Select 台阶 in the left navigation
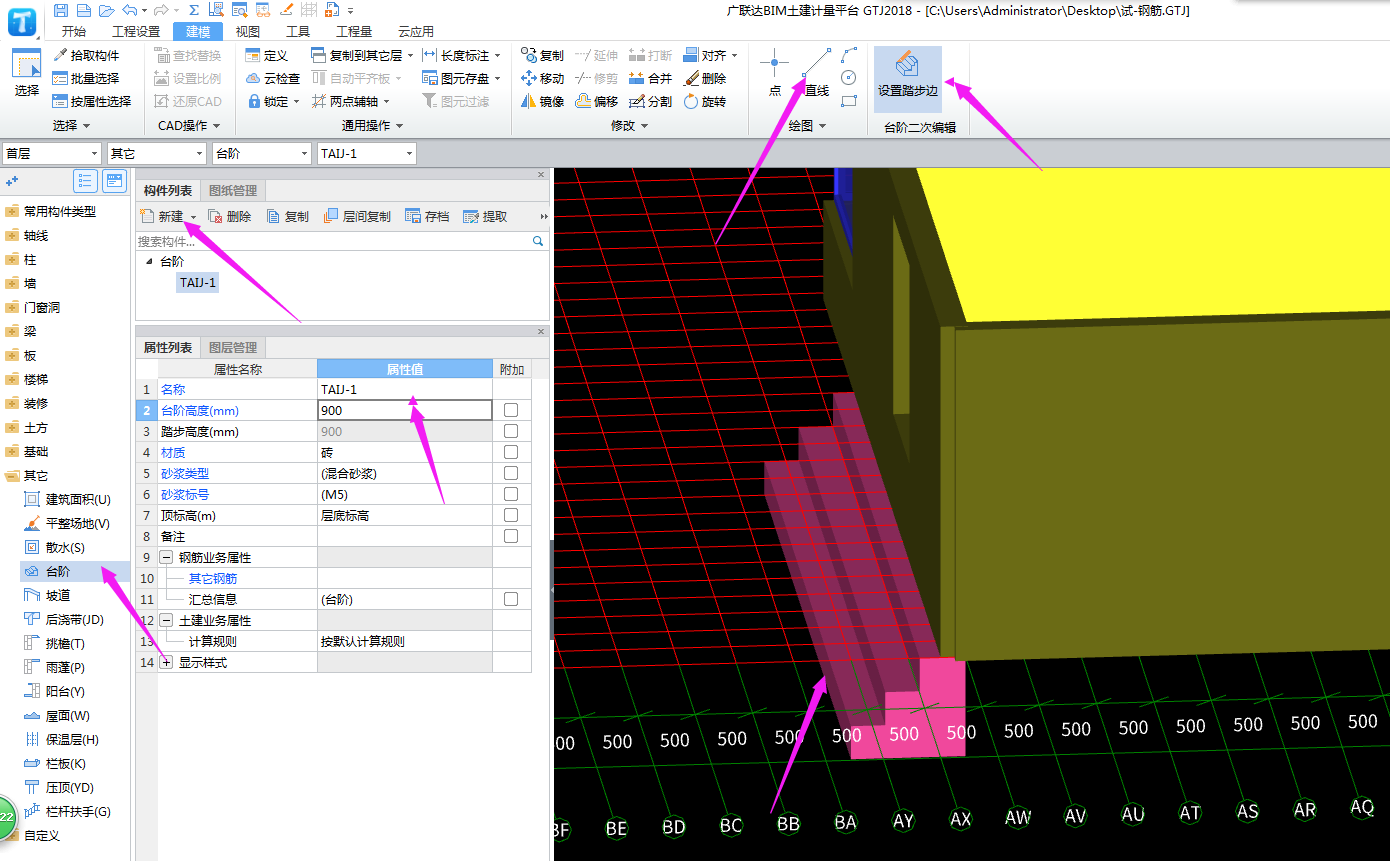The height and width of the screenshot is (861, 1390). pyautogui.click(x=58, y=571)
